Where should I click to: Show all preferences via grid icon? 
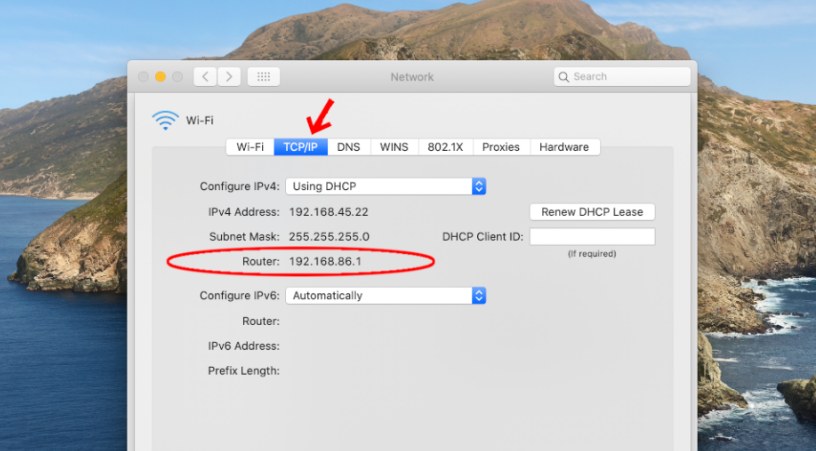(x=264, y=77)
